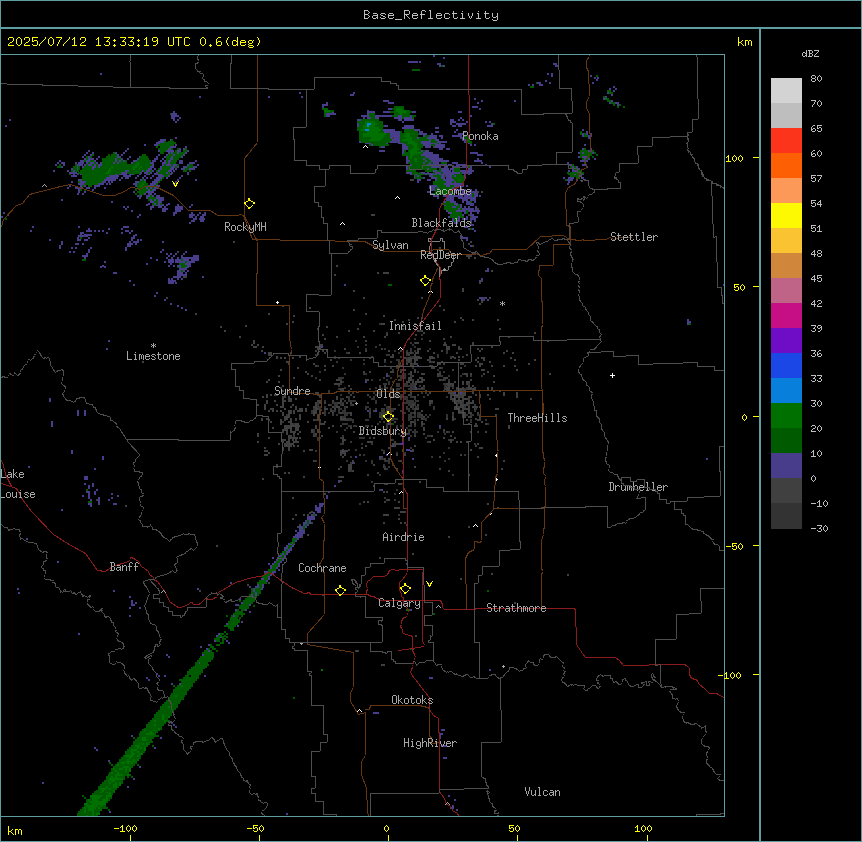This screenshot has height=842, width=862.
Task: Click the yellow radar marker near RockyMH
Action: coord(250,204)
